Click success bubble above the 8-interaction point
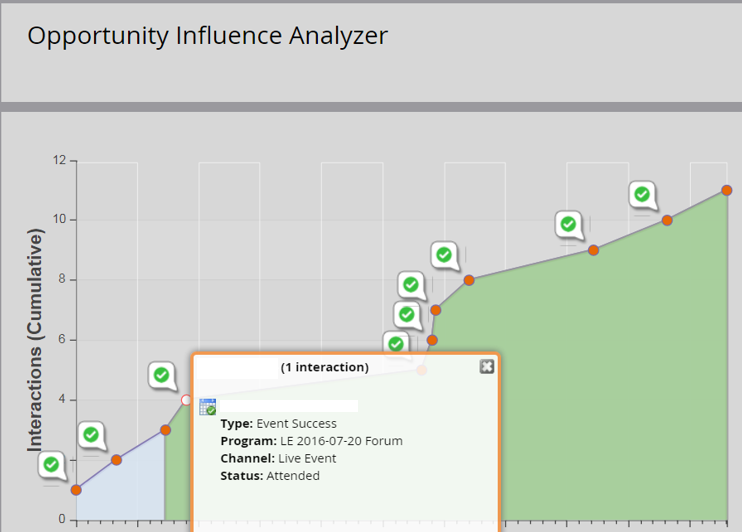 (x=444, y=255)
